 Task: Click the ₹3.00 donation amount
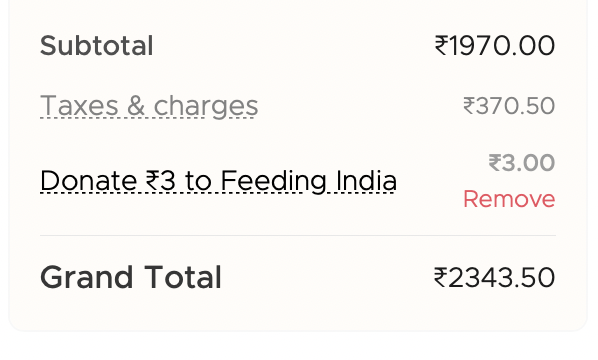522,163
